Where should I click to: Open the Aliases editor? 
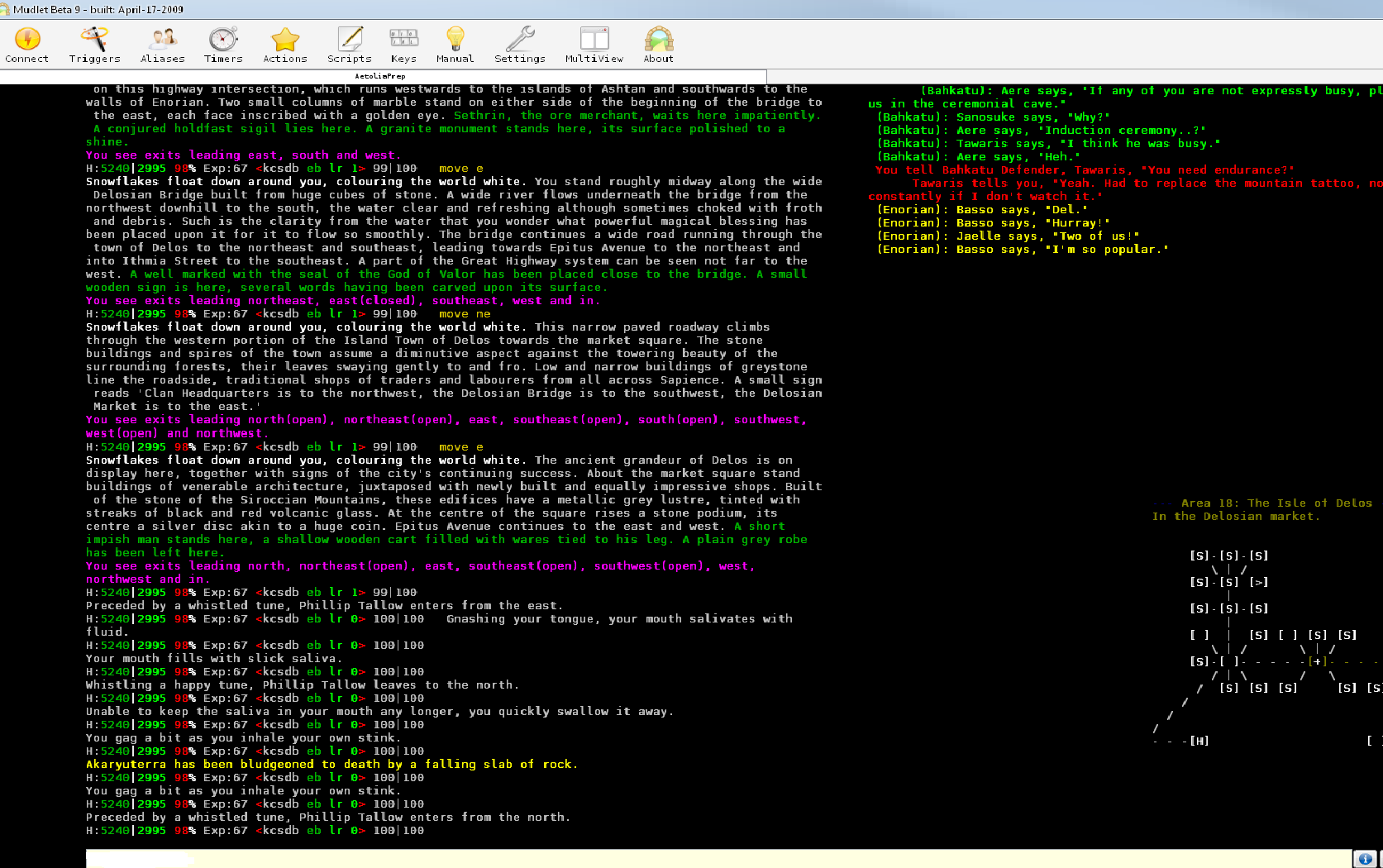coord(163,45)
